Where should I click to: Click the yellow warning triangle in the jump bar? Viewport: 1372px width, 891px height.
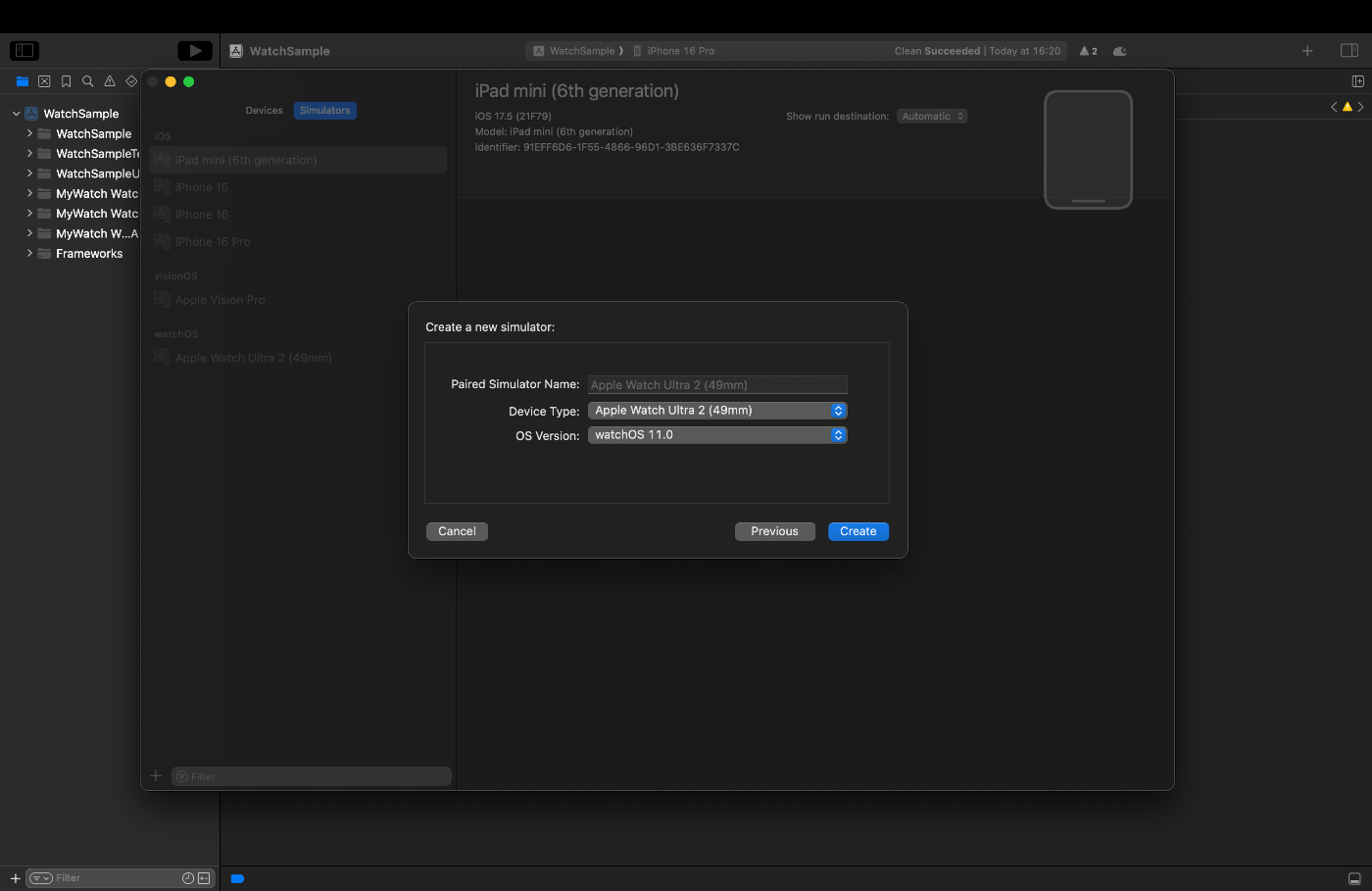point(1347,107)
